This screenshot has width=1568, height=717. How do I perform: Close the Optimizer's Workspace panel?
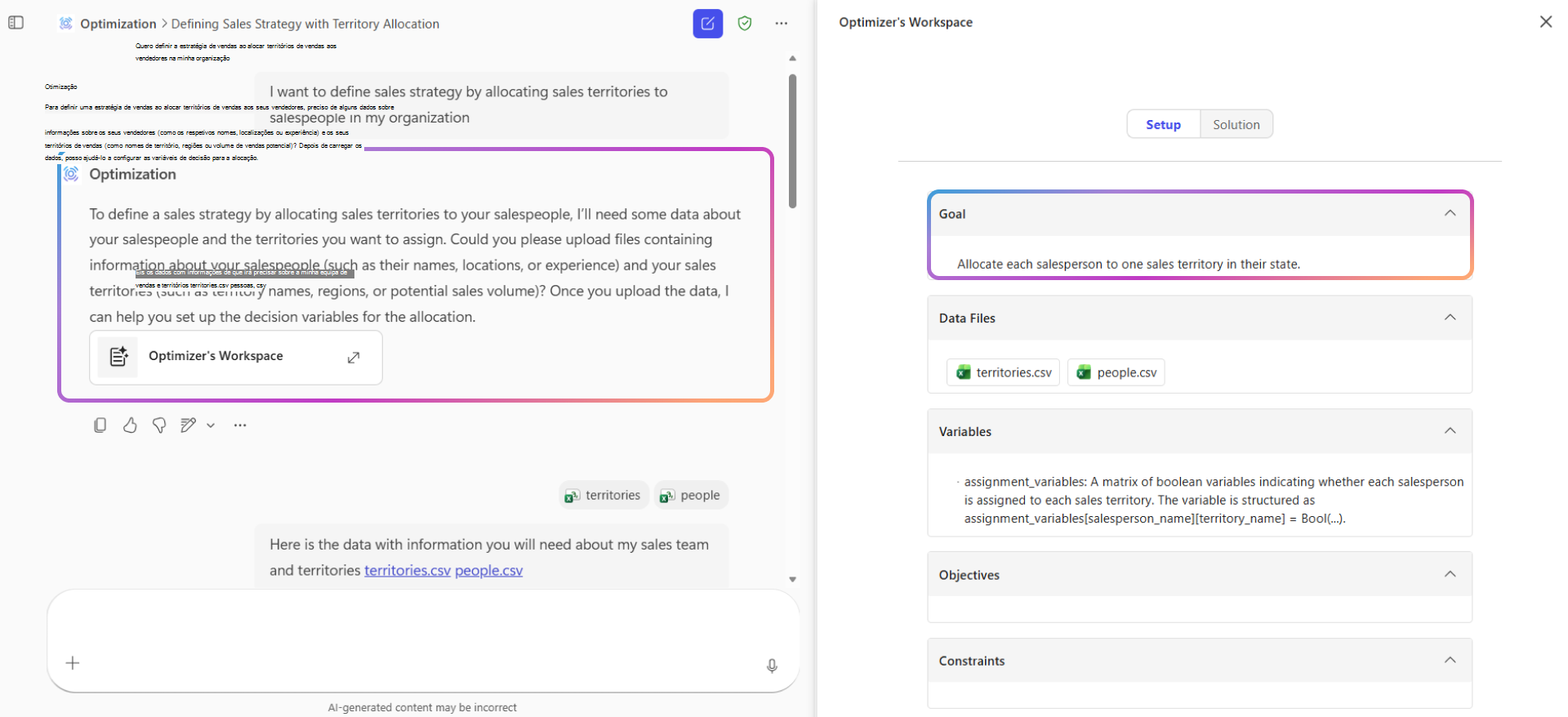[x=1546, y=22]
